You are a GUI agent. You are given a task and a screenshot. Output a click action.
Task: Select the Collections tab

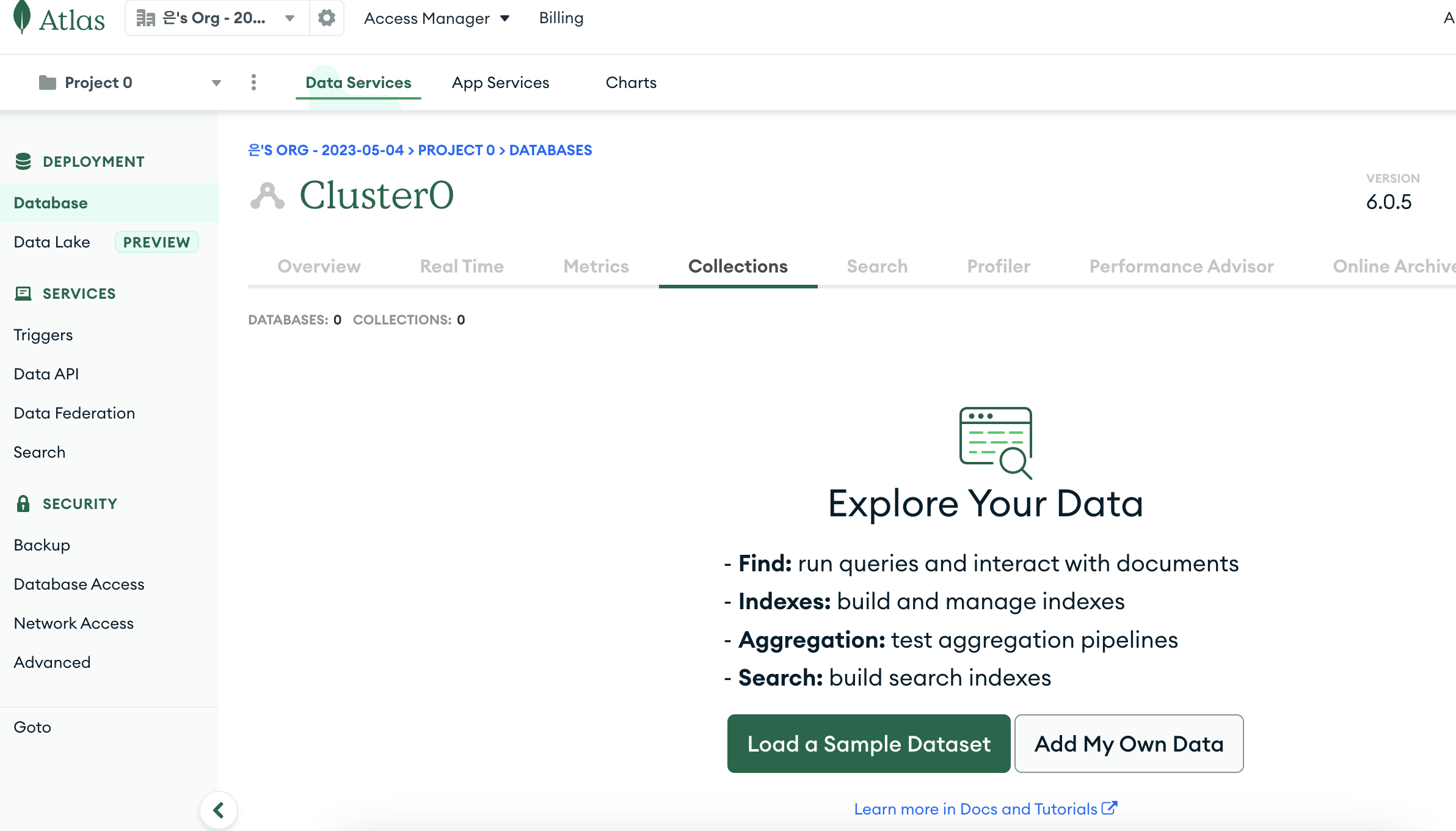click(738, 266)
